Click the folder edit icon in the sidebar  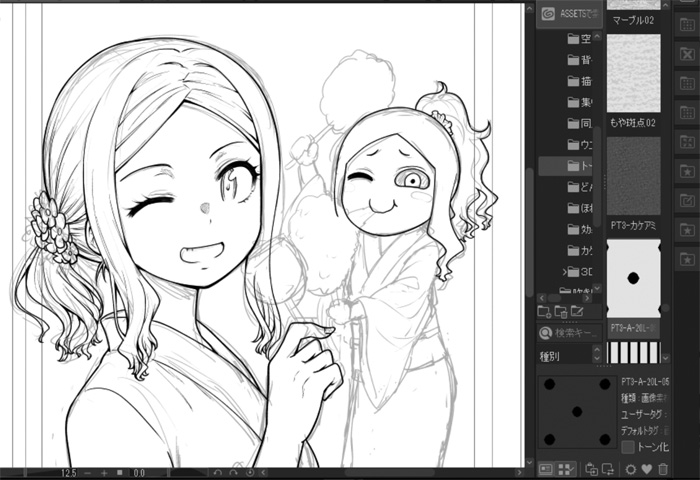click(687, 200)
